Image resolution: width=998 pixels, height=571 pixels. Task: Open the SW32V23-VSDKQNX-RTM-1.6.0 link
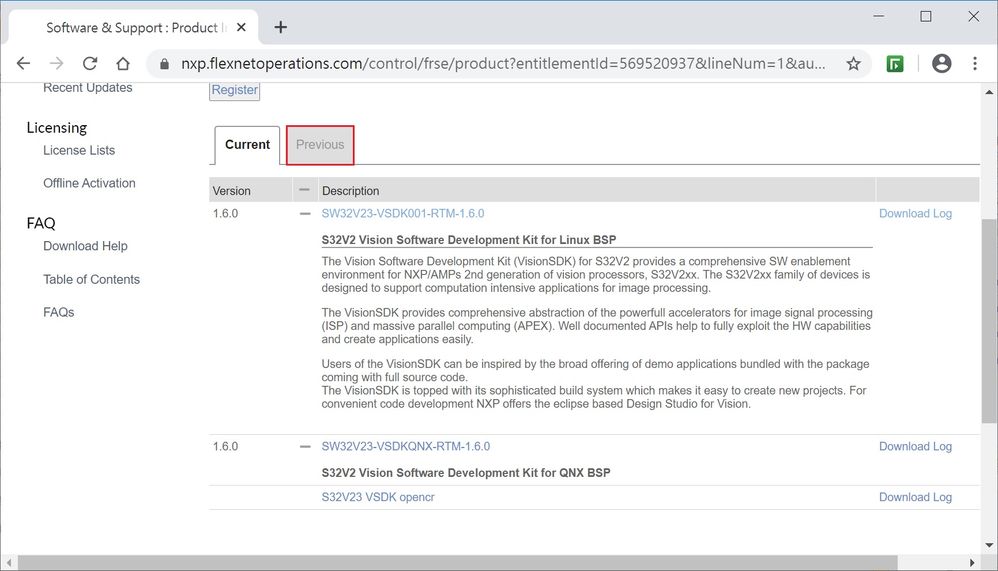coord(405,446)
